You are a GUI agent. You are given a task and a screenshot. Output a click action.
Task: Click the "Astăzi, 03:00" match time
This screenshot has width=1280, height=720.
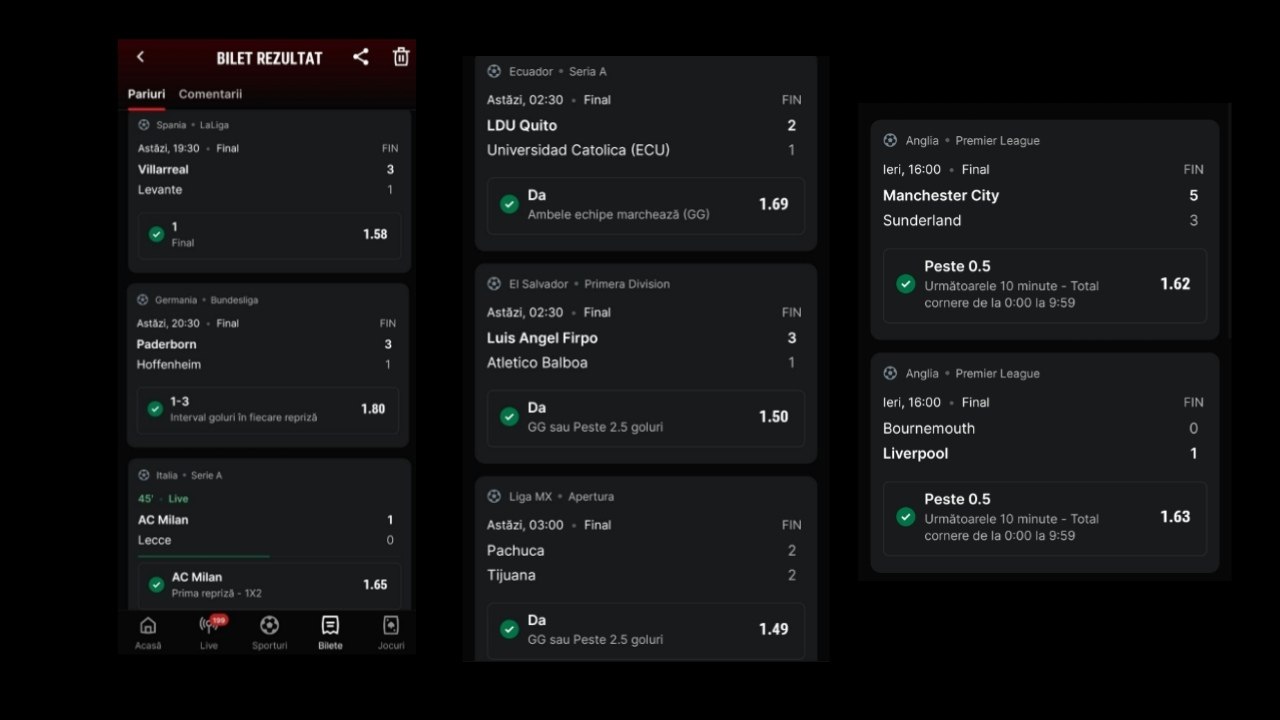pos(525,525)
